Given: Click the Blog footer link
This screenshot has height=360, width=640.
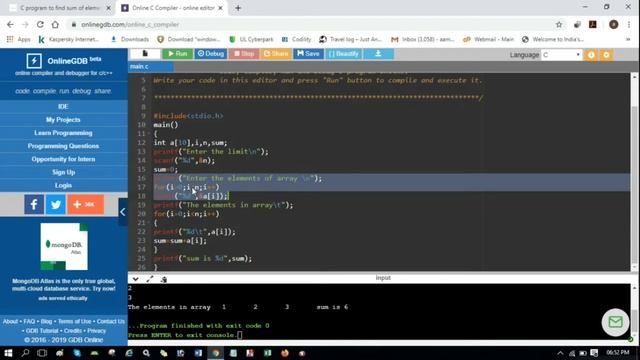Looking at the screenshot, I should pyautogui.click(x=46, y=322).
